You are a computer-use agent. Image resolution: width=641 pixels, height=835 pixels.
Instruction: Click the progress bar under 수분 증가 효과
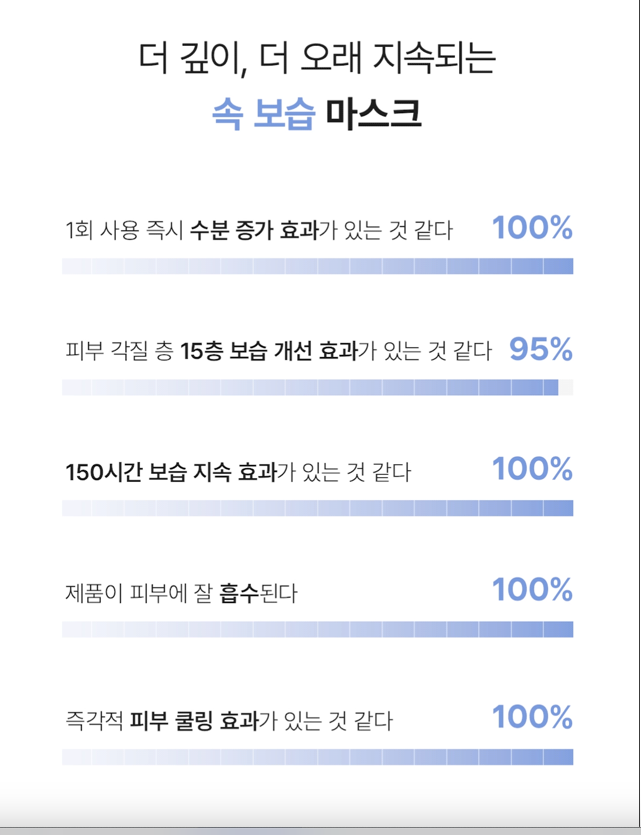coord(317,266)
